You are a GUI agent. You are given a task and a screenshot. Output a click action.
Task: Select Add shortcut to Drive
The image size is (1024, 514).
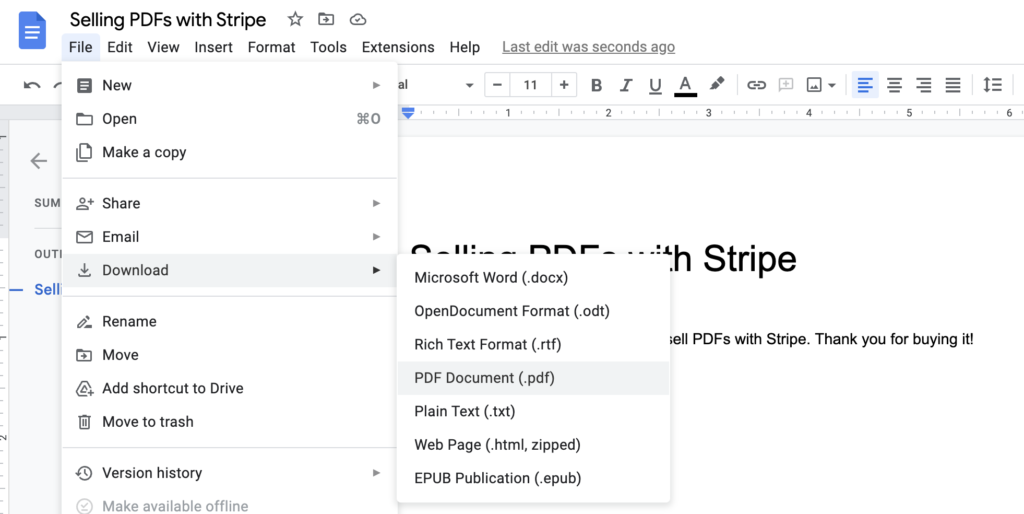click(230, 388)
